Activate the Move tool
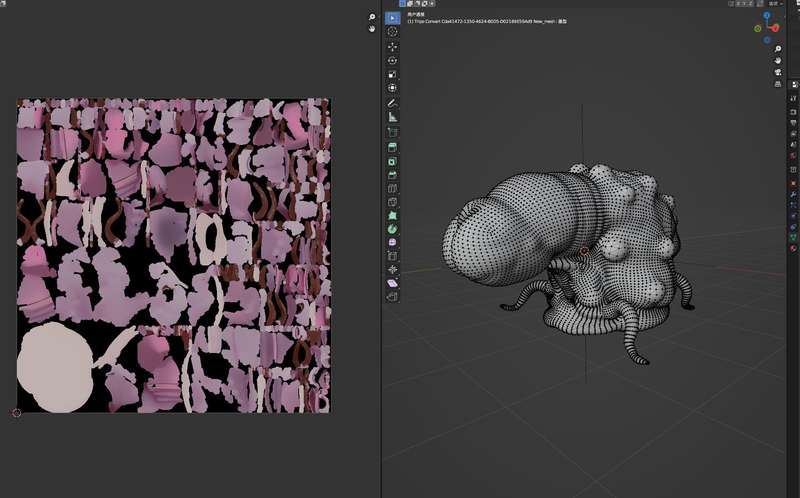This screenshot has height=498, width=800. tap(392, 47)
